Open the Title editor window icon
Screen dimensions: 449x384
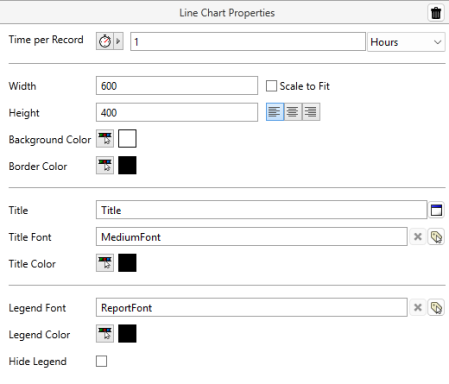click(x=436, y=210)
